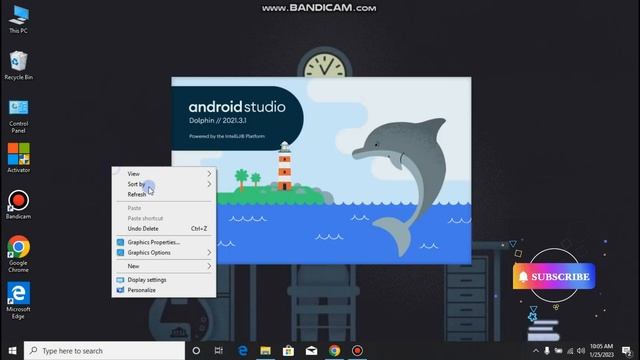Open the Recycle Bin icon

(18, 65)
